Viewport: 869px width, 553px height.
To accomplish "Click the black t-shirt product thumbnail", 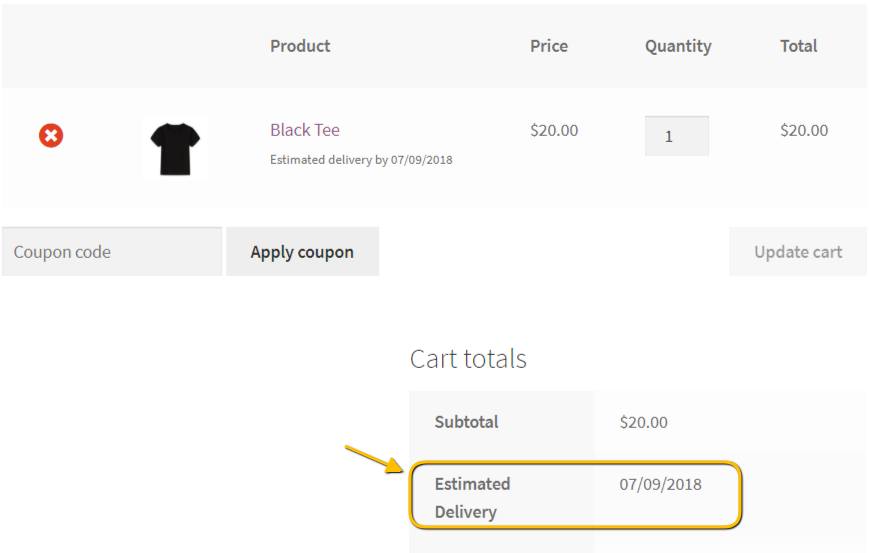I will 175,148.
